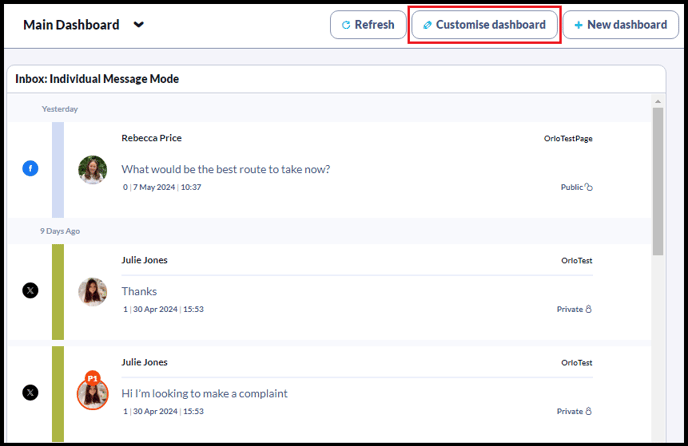Image resolution: width=688 pixels, height=446 pixels.
Task: Click the X icon beside the Thanks message
Action: tap(30, 290)
